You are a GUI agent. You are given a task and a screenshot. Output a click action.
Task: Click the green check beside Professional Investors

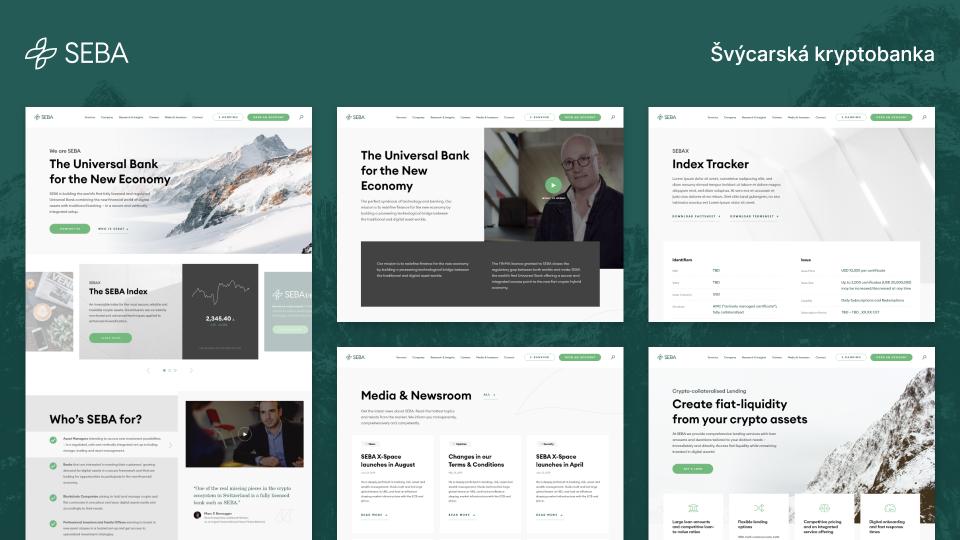coord(53,524)
